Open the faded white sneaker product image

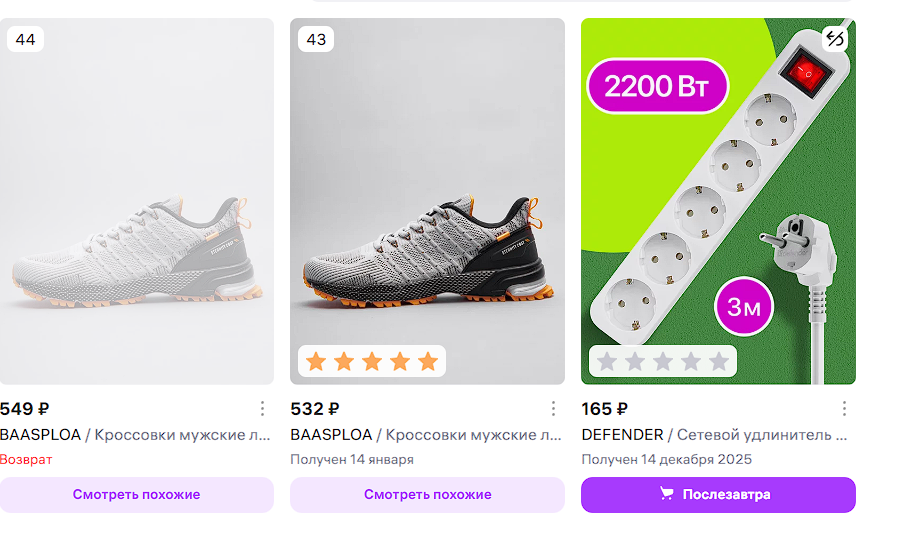coord(136,200)
